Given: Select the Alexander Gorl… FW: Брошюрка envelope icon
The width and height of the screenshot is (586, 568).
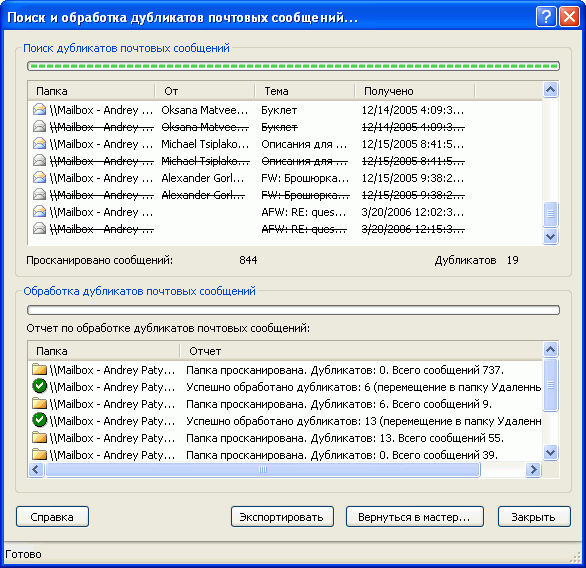Looking at the screenshot, I should click(x=39, y=178).
